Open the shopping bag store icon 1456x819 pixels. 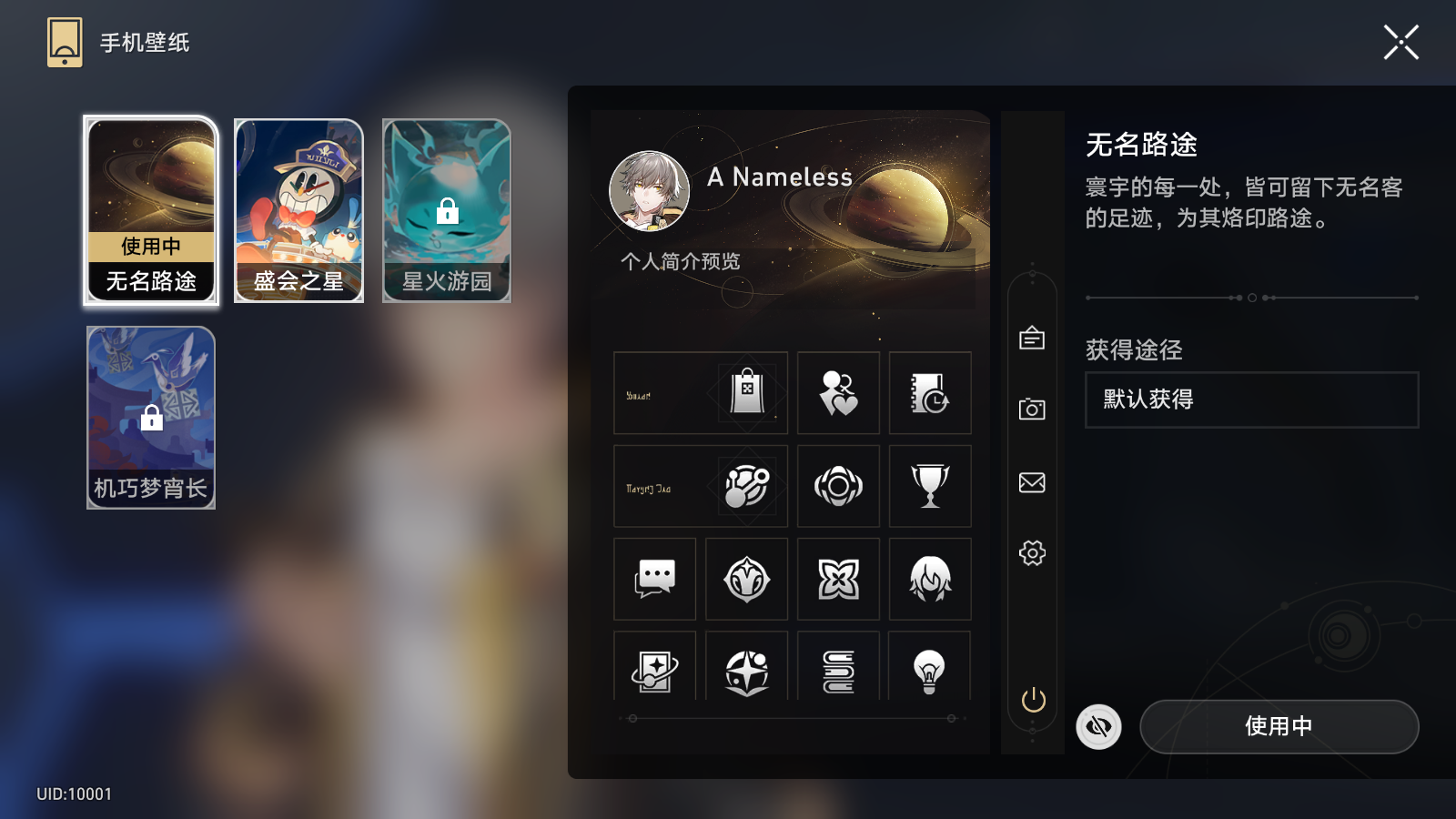click(x=746, y=393)
